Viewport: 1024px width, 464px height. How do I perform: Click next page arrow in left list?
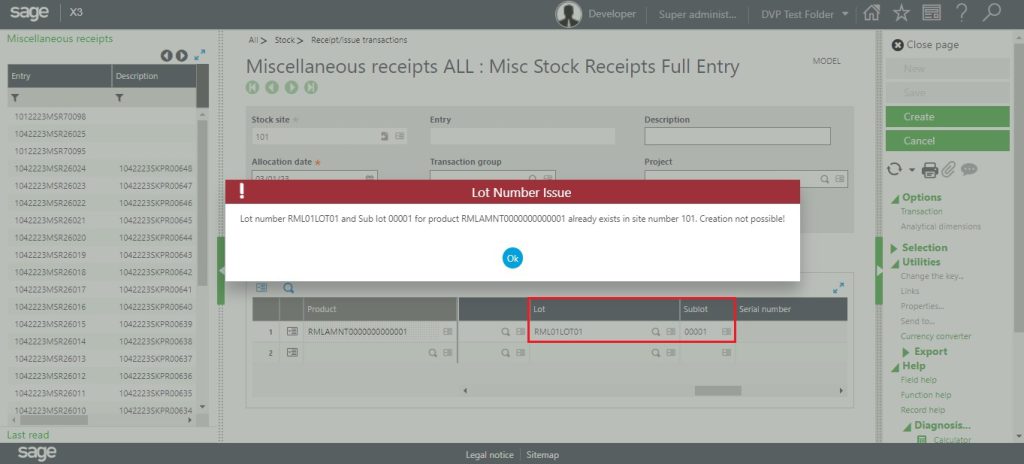pyautogui.click(x=182, y=56)
